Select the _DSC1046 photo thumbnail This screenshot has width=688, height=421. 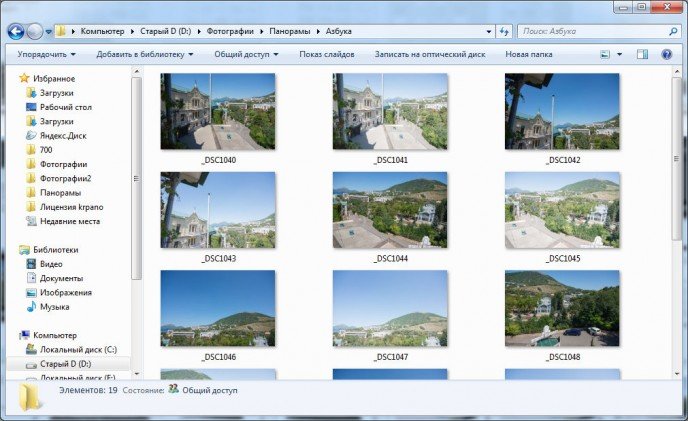[218, 308]
